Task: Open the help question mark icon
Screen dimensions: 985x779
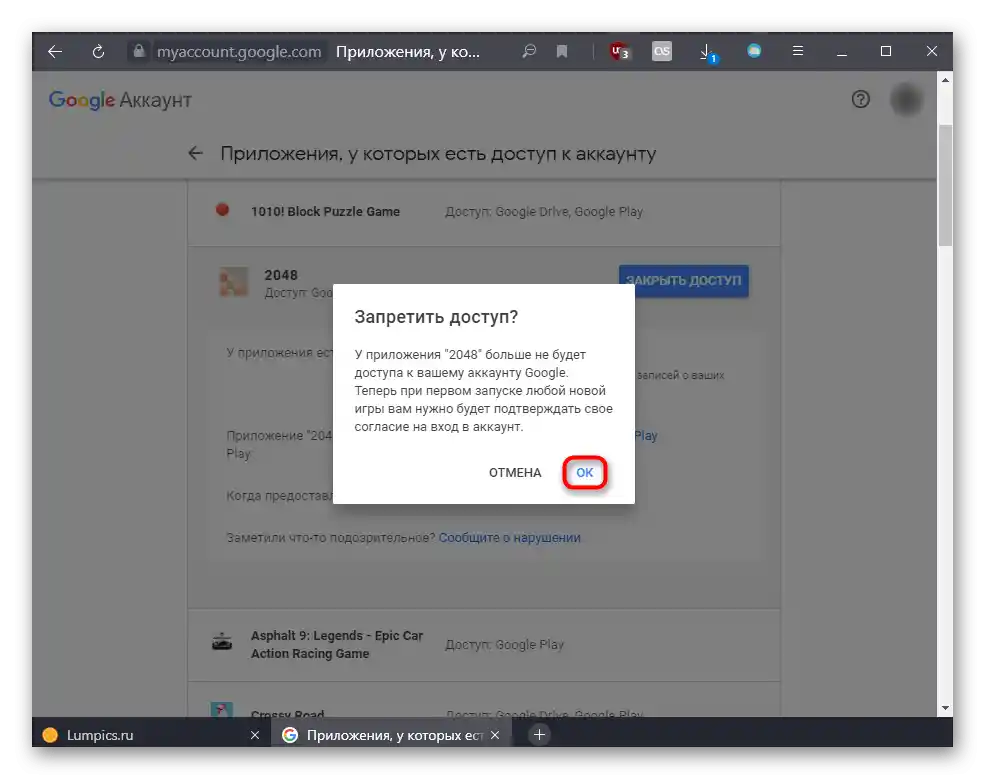Action: [861, 99]
